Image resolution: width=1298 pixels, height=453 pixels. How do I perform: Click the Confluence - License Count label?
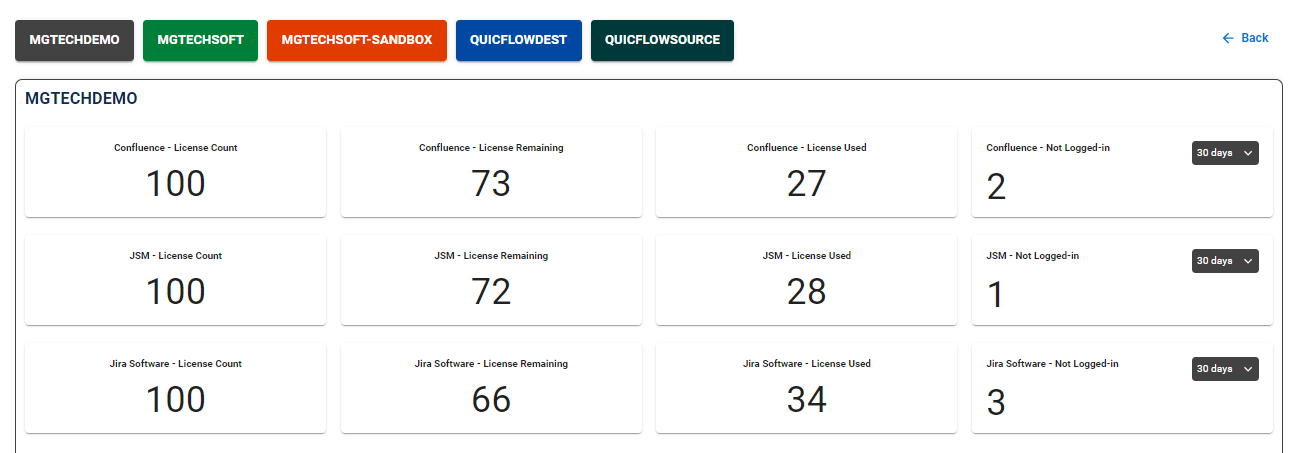pos(176,148)
